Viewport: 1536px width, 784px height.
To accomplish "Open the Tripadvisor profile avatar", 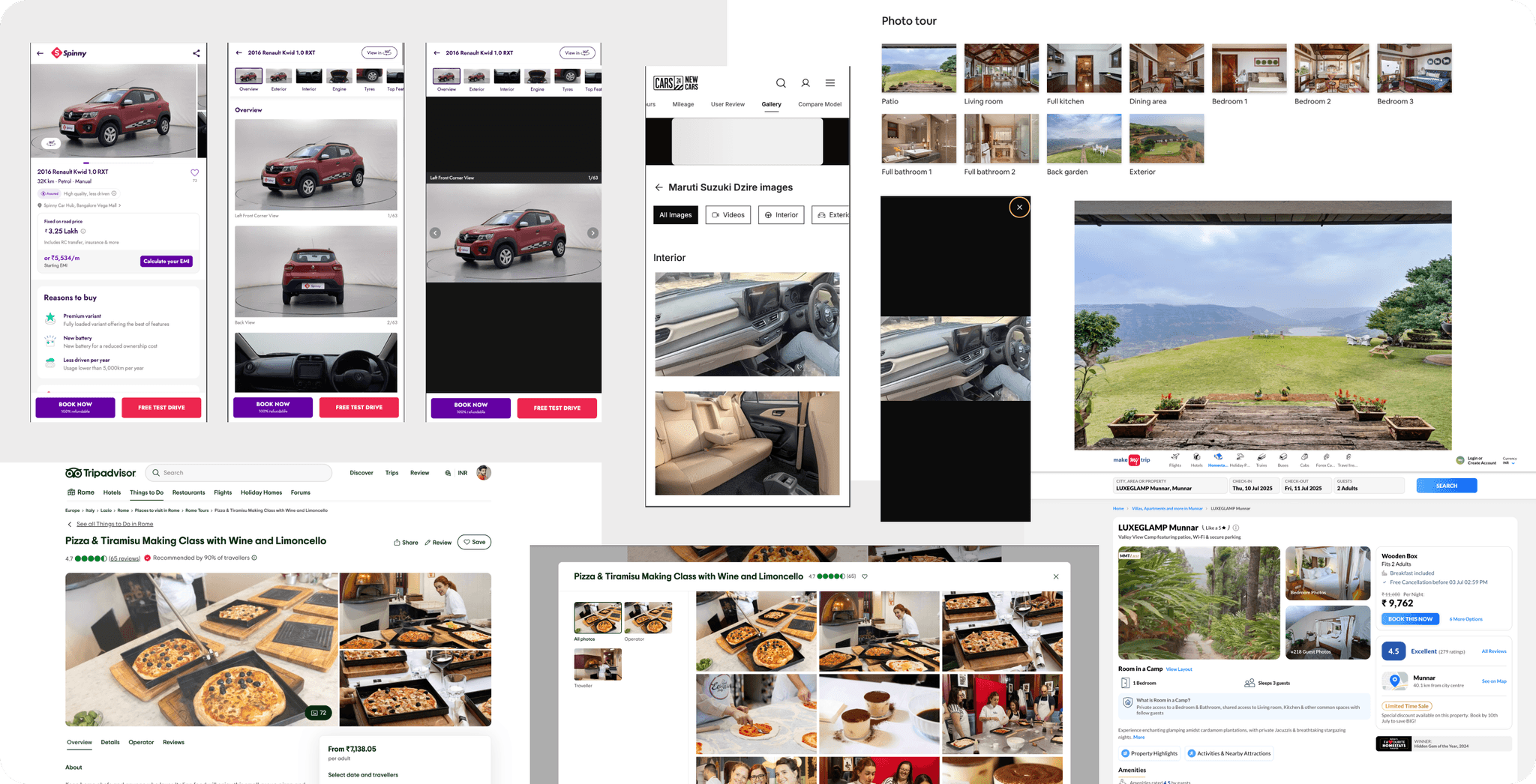I will point(484,473).
